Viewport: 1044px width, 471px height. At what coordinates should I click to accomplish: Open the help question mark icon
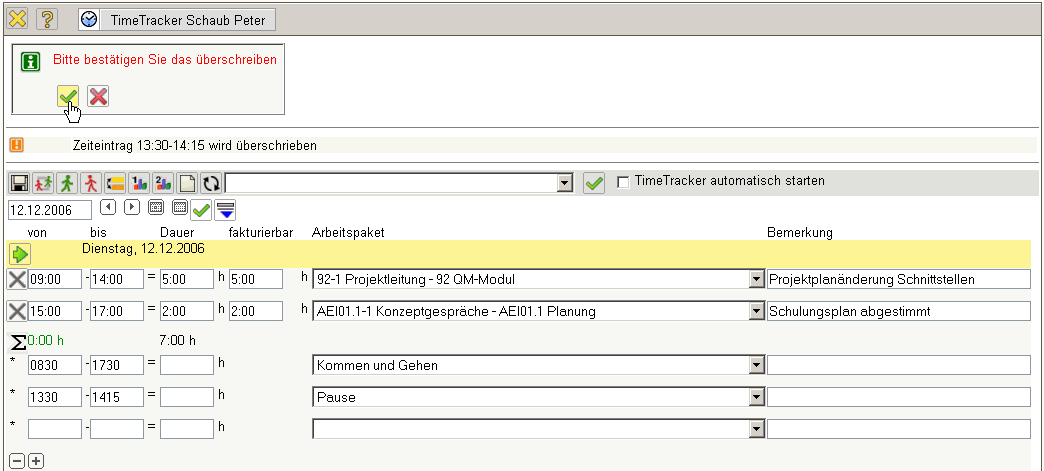[x=47, y=19]
